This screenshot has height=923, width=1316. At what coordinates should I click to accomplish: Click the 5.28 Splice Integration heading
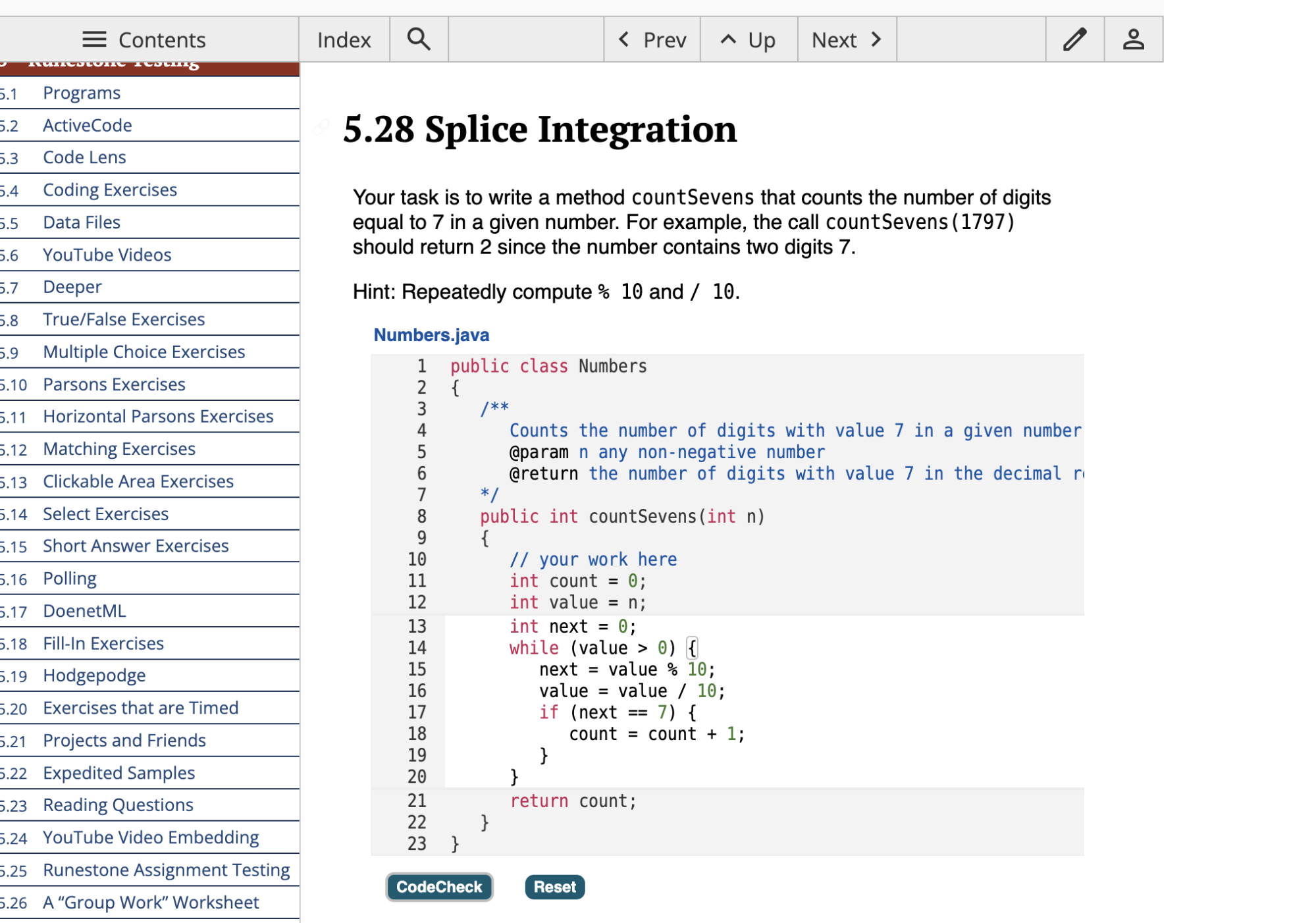tap(540, 129)
